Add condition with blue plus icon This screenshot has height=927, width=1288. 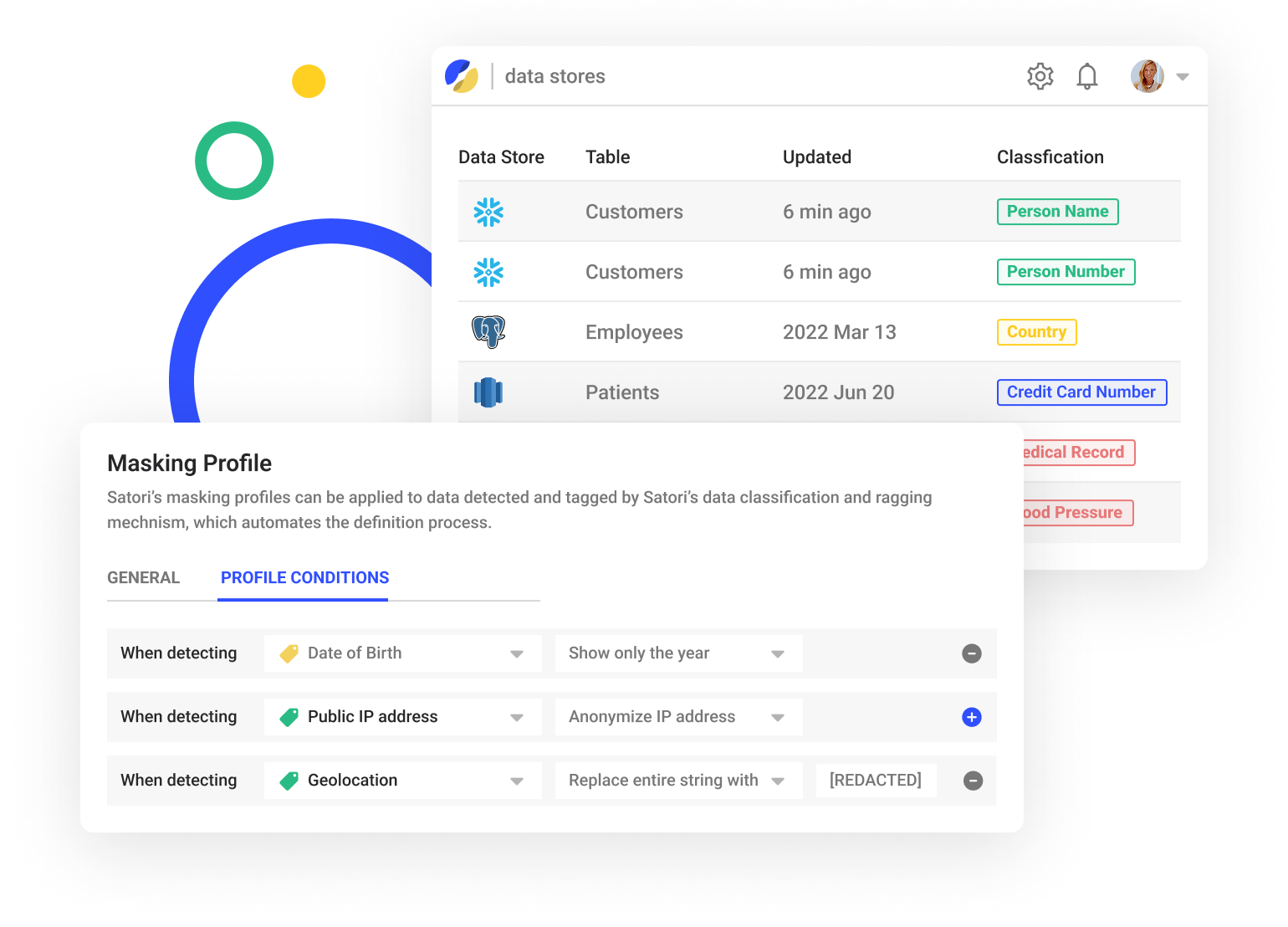(972, 717)
